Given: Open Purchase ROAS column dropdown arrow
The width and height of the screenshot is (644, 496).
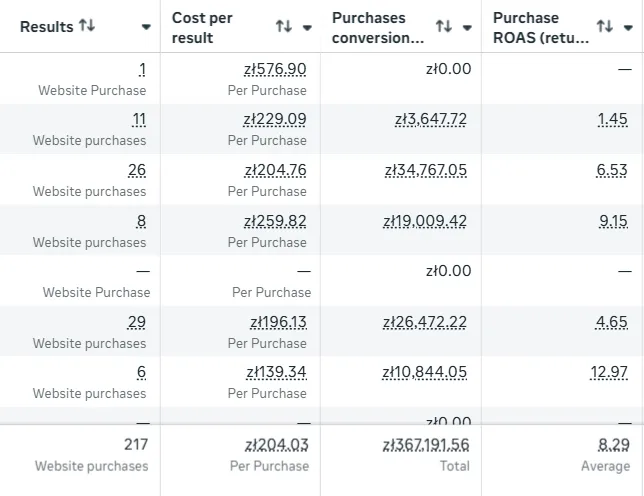Looking at the screenshot, I should coord(627,28).
